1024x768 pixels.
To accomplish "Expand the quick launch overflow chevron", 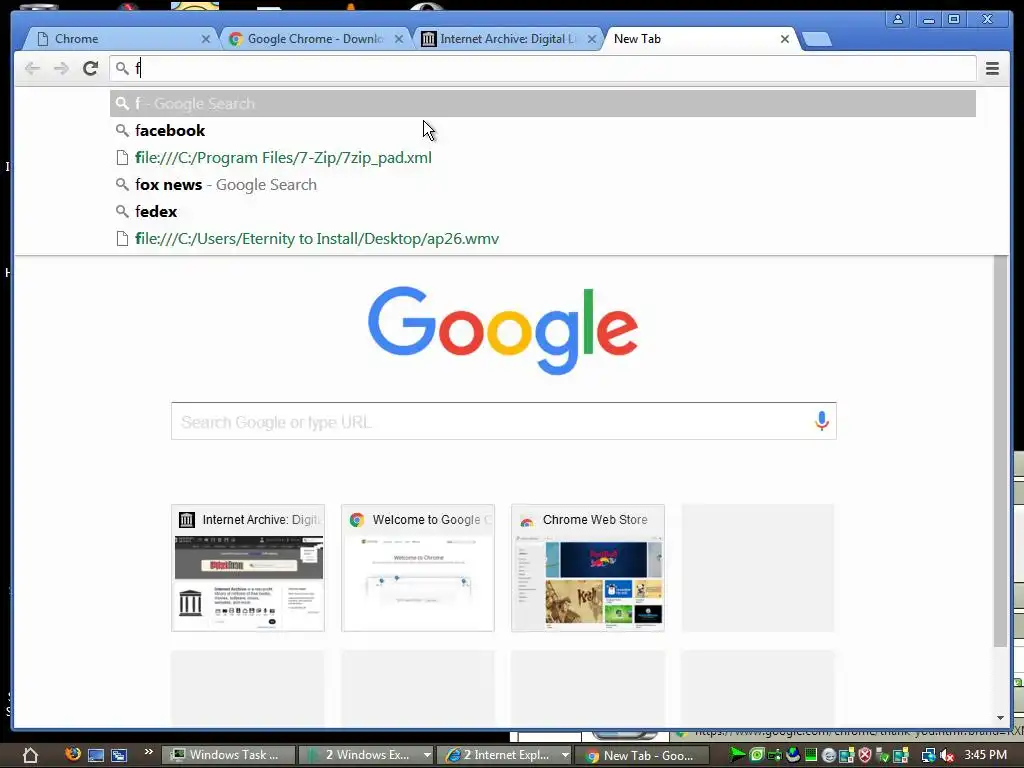I will (x=148, y=752).
